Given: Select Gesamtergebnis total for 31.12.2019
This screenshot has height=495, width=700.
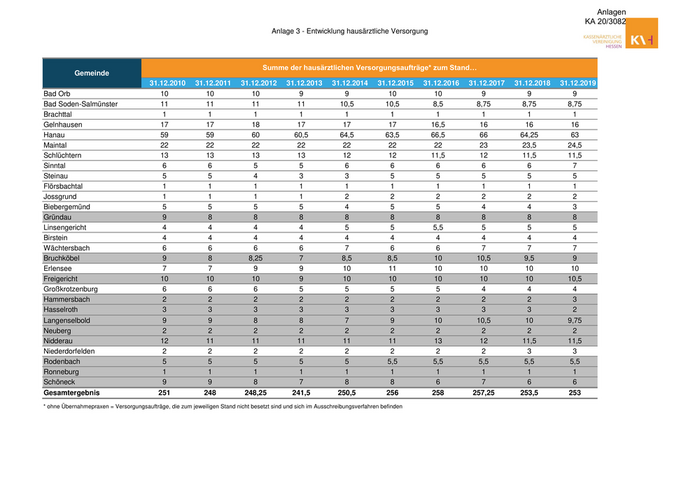Looking at the screenshot, I should pyautogui.click(x=576, y=393).
